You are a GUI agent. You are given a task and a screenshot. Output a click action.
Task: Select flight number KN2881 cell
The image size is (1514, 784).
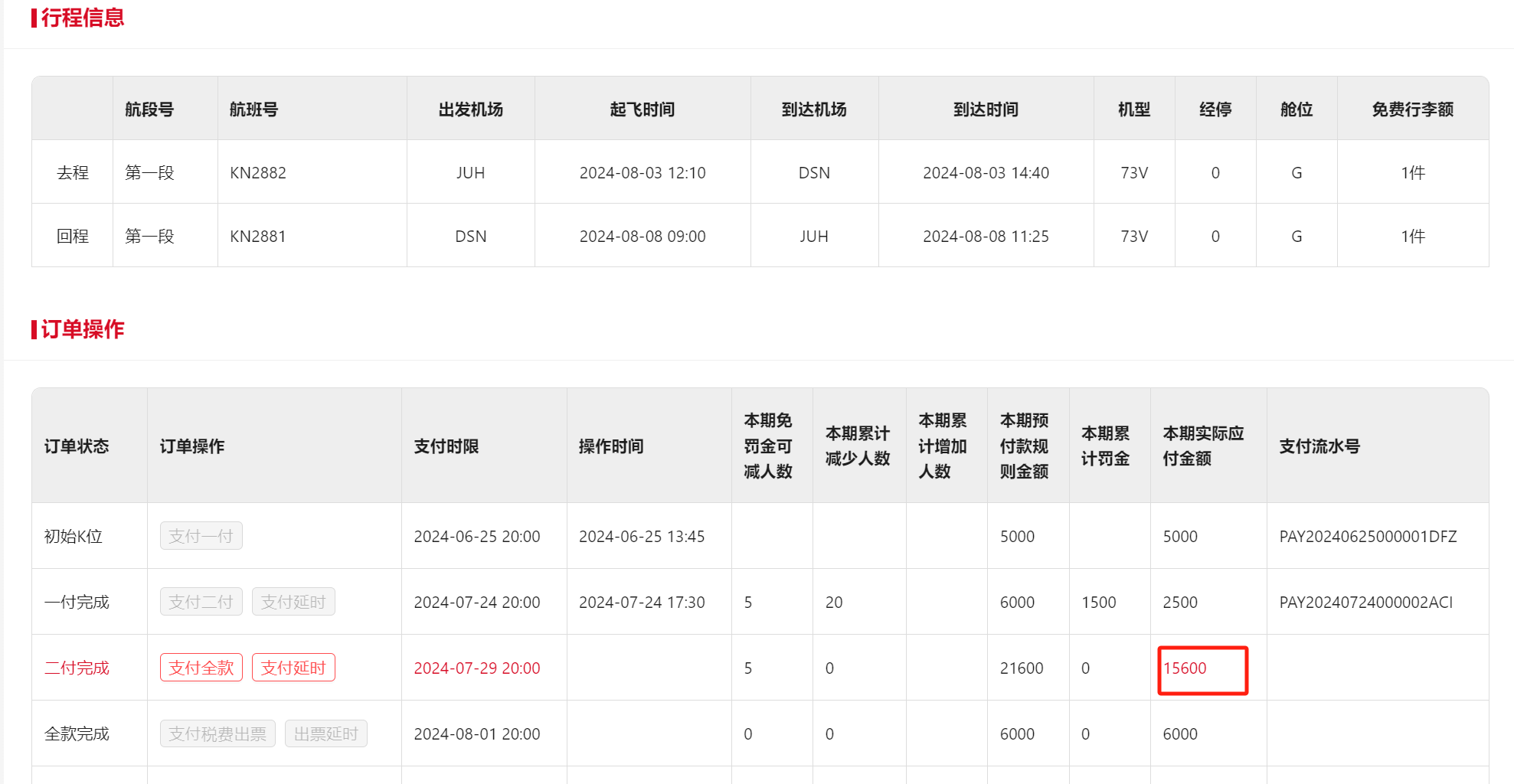(x=258, y=237)
